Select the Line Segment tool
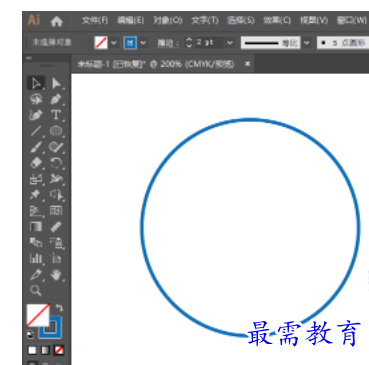The height and width of the screenshot is (365, 369). (x=36, y=131)
